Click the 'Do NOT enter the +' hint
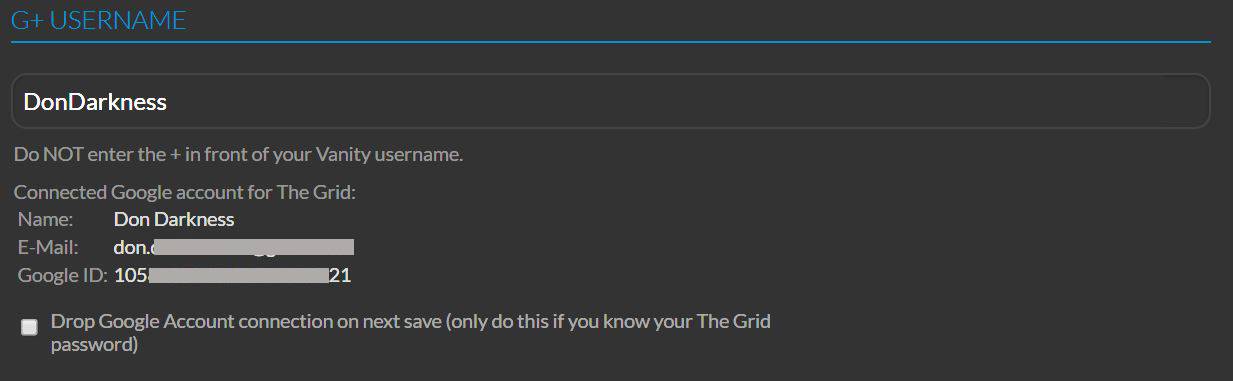1233x381 pixels. click(238, 155)
